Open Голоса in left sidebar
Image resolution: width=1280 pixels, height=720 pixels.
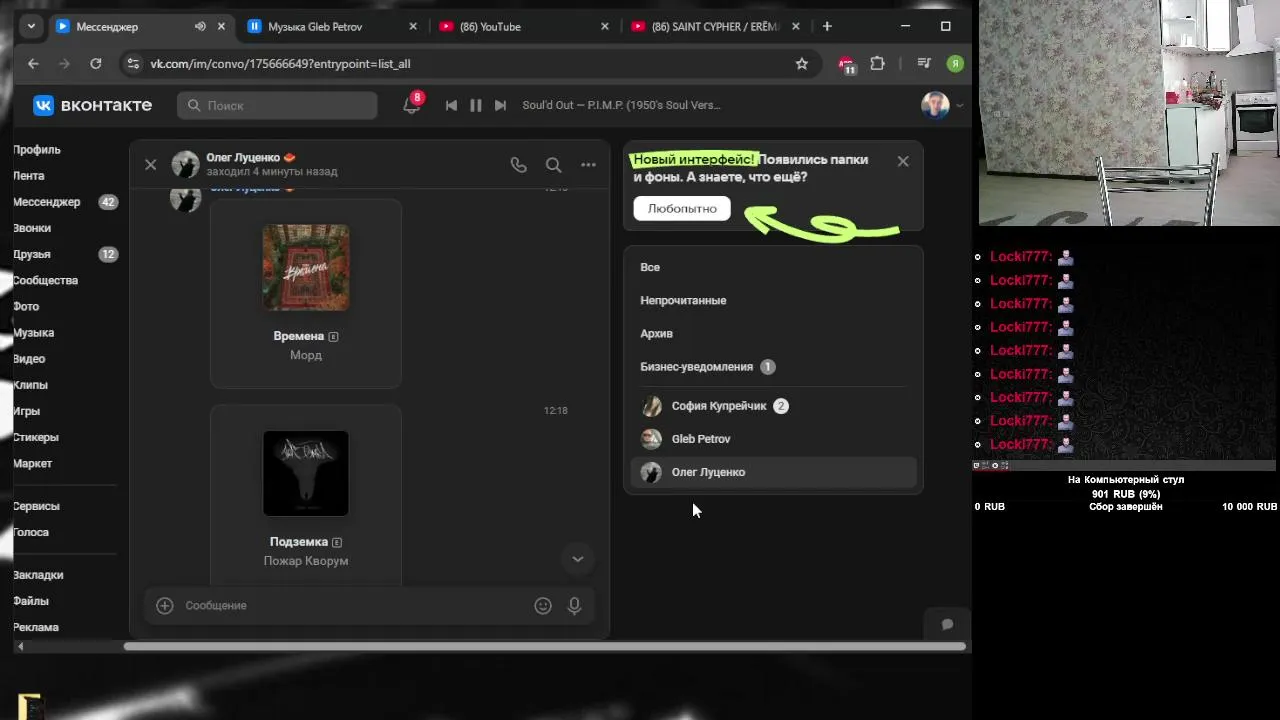31,532
